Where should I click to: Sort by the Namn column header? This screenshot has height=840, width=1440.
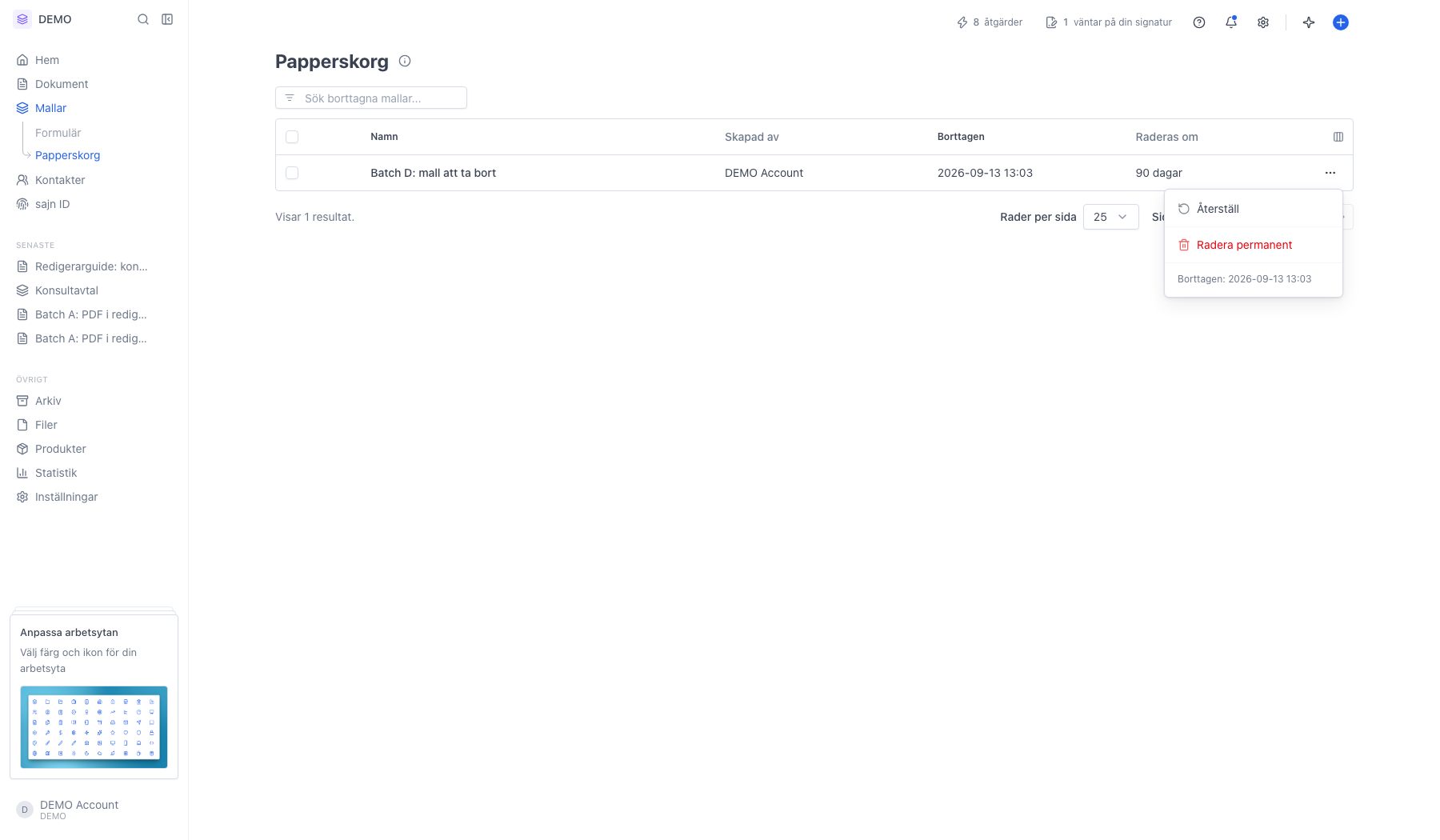[x=384, y=137]
